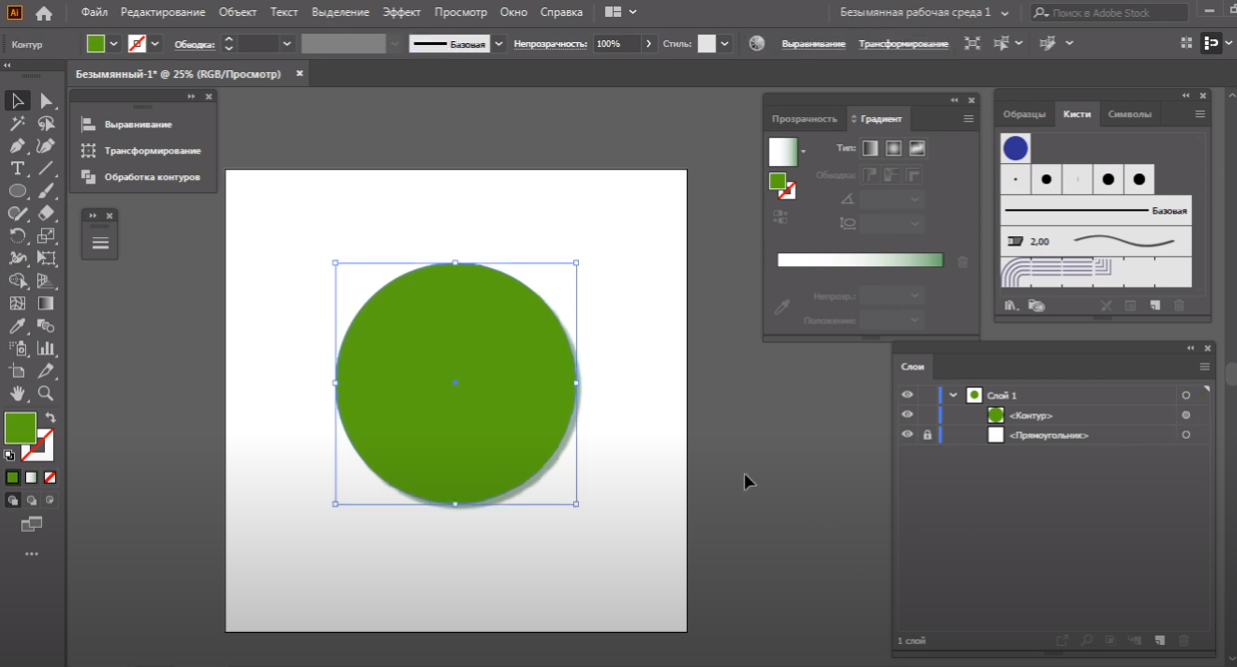Set color fill mode below swatches

tap(12, 478)
